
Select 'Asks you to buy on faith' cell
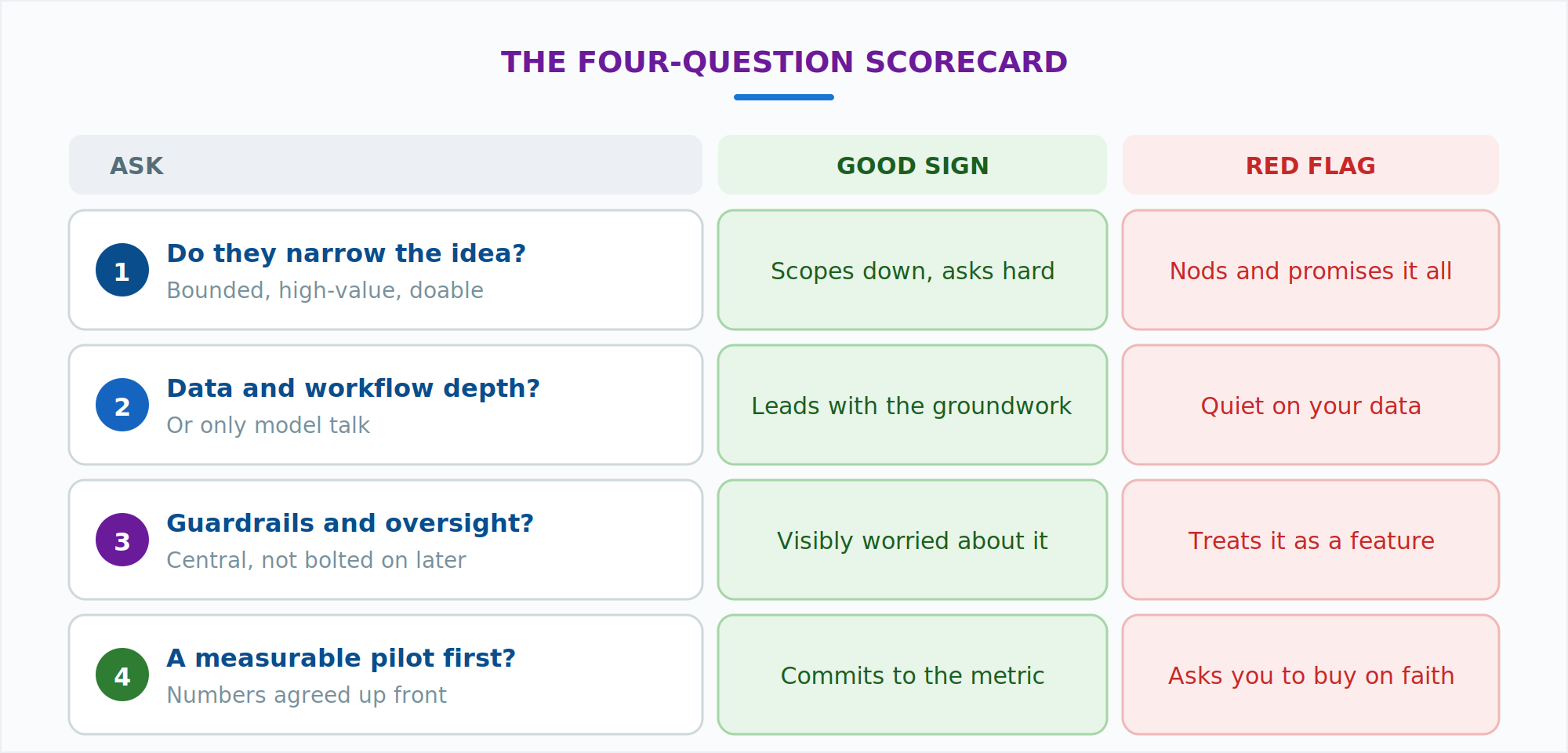point(1311,675)
